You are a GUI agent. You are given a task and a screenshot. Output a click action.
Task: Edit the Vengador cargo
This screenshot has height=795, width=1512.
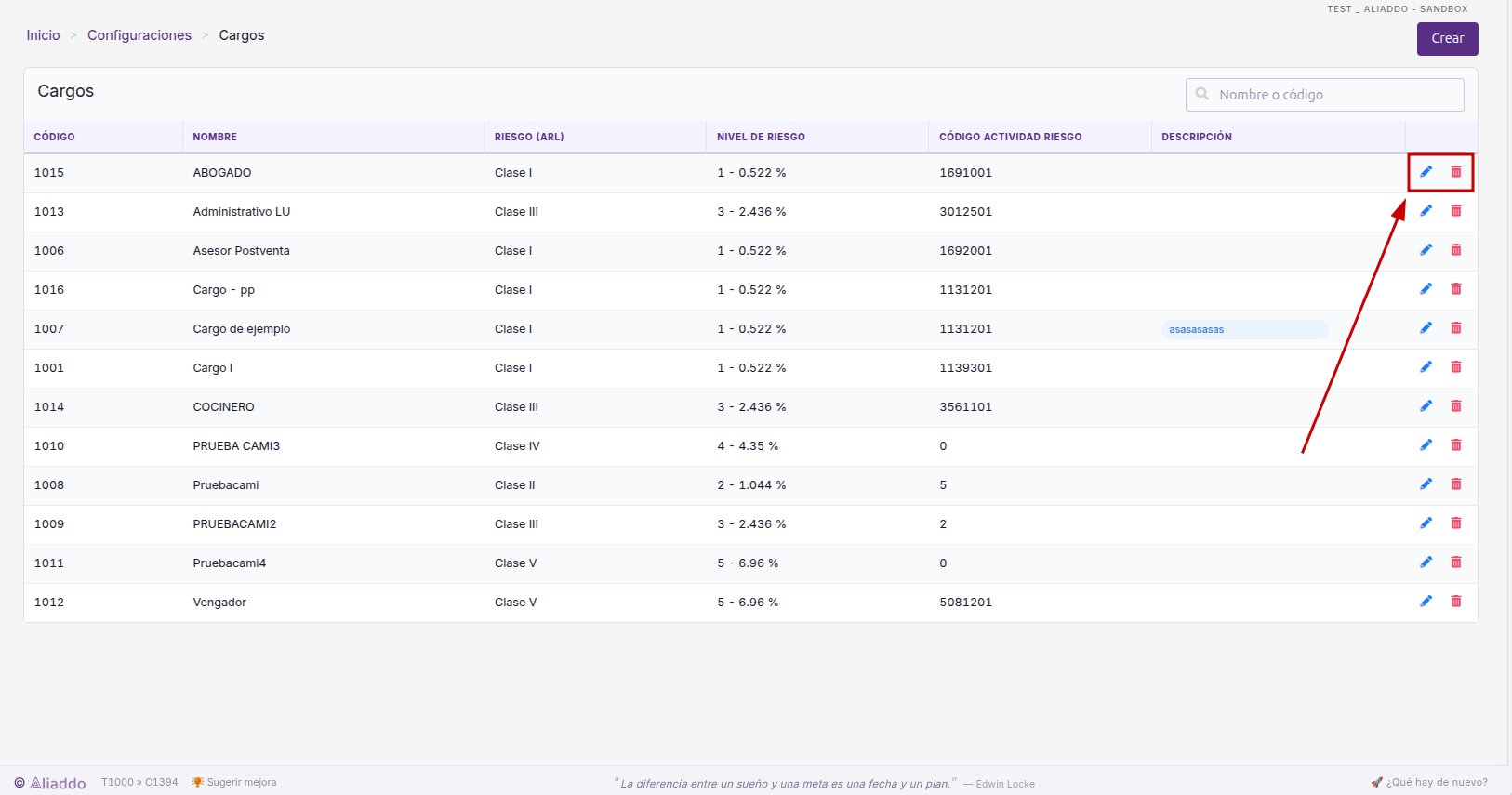[1426, 602]
